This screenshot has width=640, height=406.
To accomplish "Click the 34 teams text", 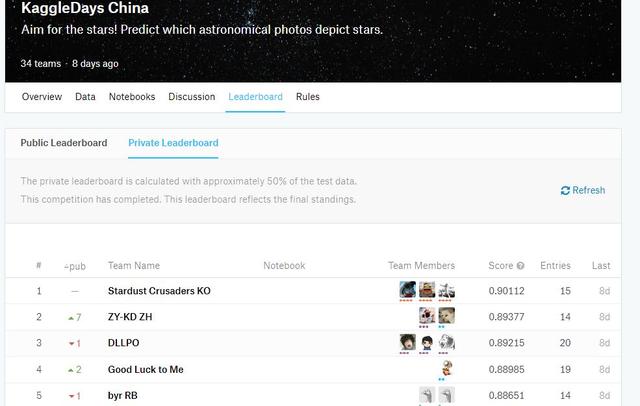I will [40, 64].
